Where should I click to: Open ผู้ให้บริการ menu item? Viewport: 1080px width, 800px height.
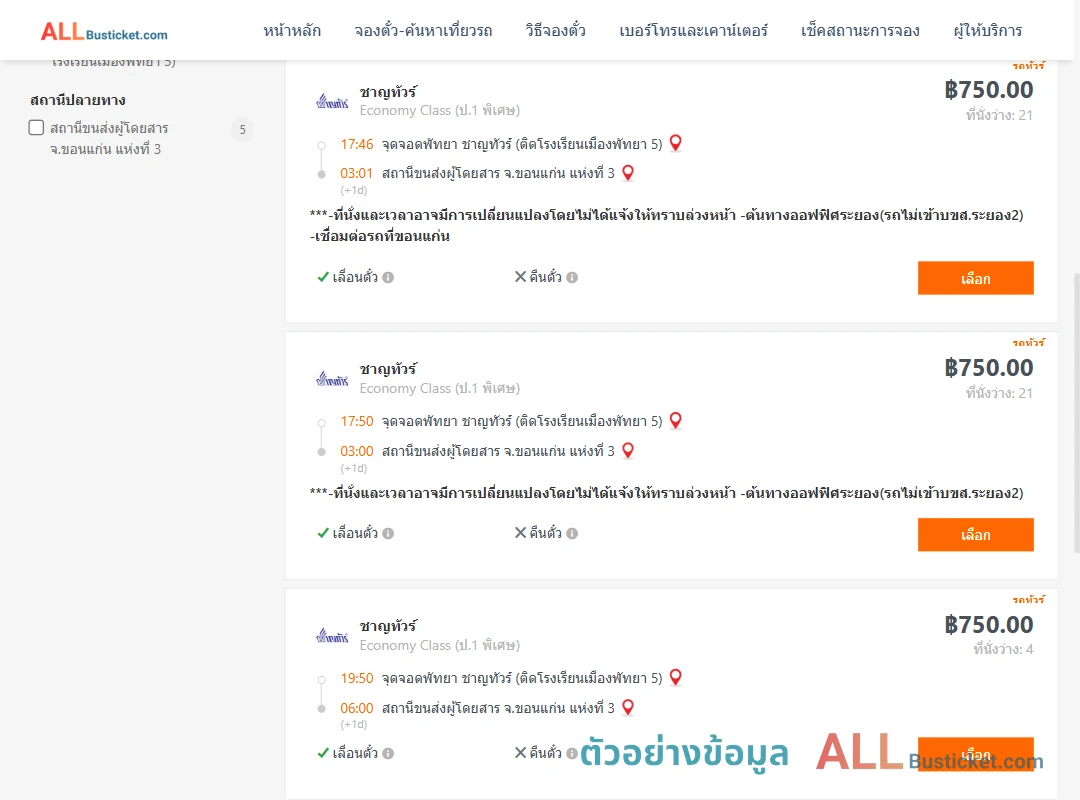tap(987, 31)
